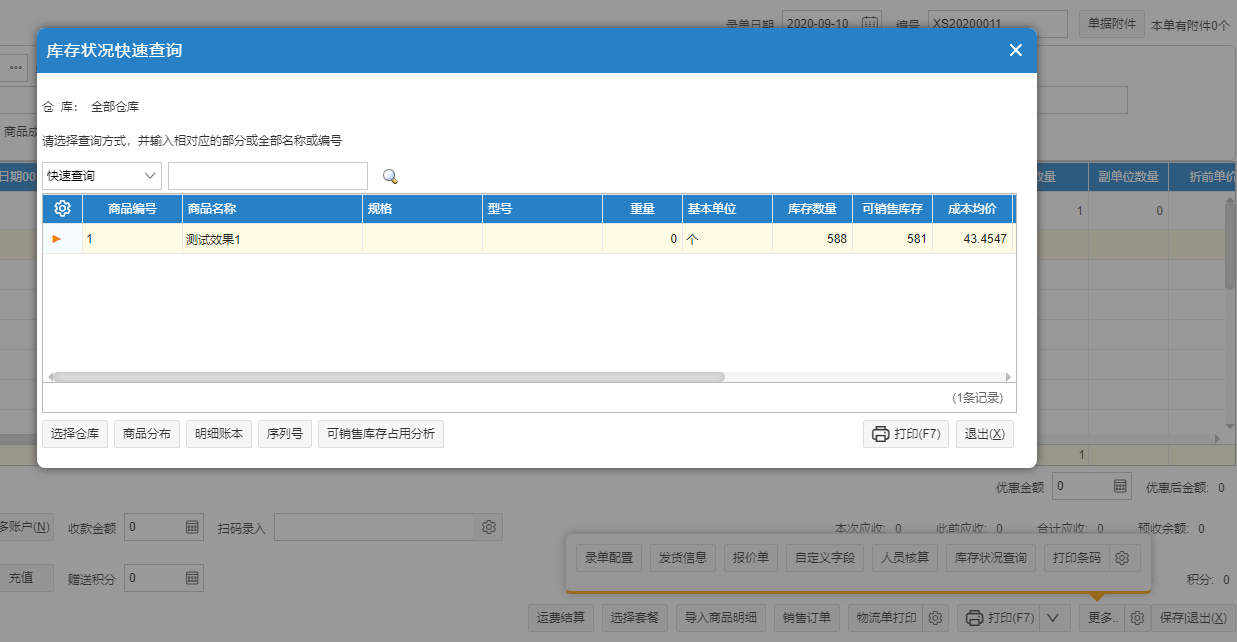Click the 选择套餐 button
This screenshot has height=642, width=1237.
pos(635,618)
